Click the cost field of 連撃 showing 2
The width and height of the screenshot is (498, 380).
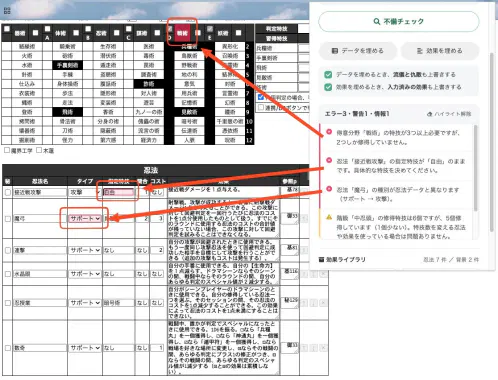click(x=157, y=250)
